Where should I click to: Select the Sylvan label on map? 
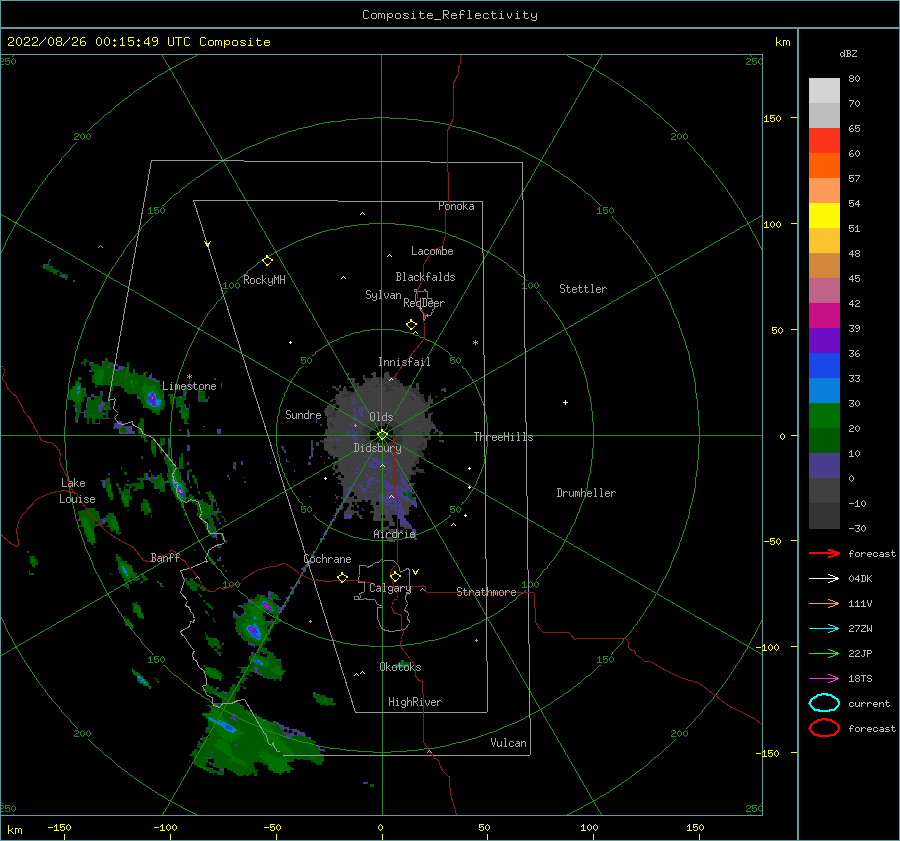click(x=383, y=295)
